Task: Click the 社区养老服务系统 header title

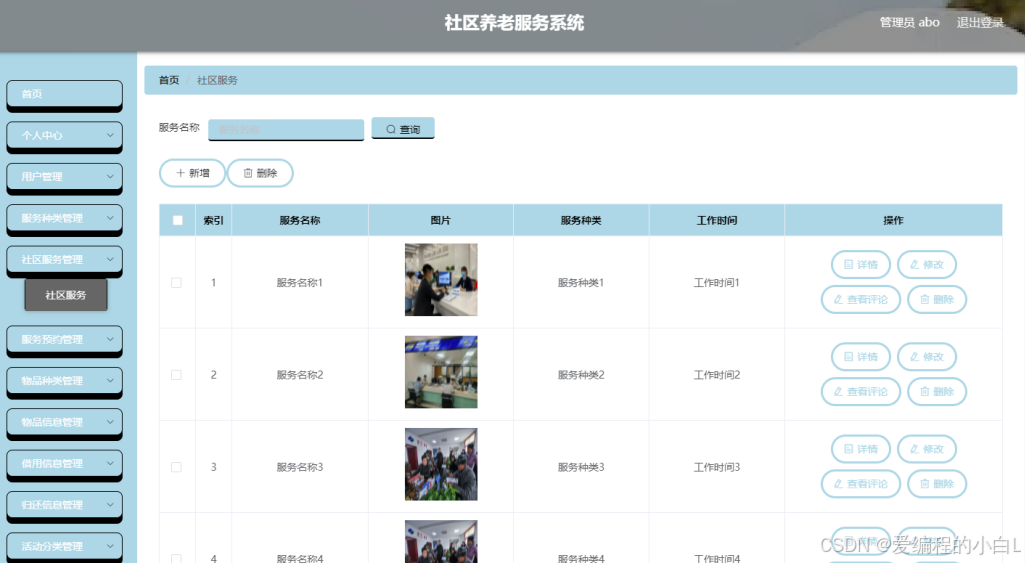Action: (514, 23)
